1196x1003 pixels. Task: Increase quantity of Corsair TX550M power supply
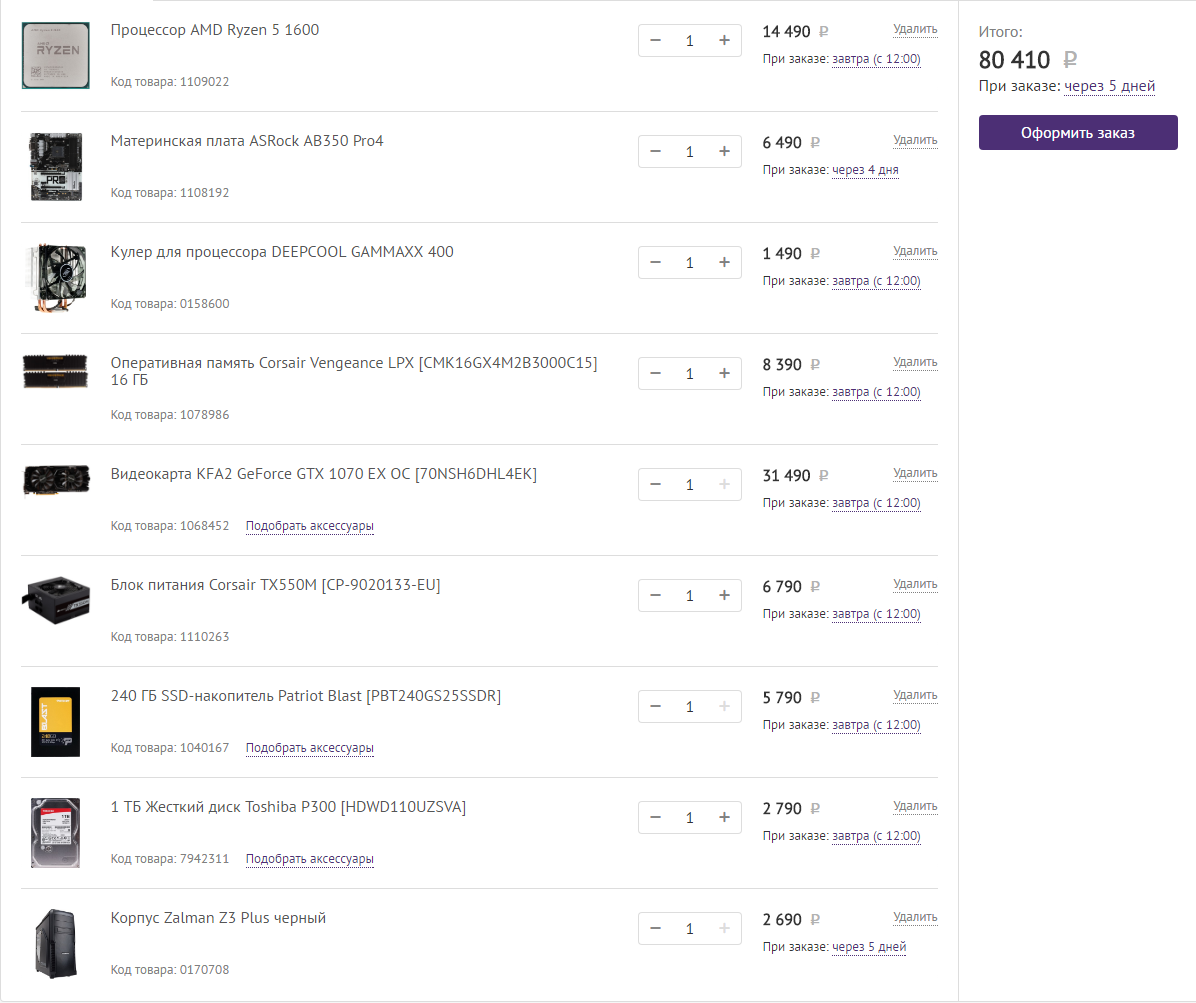click(x=724, y=596)
